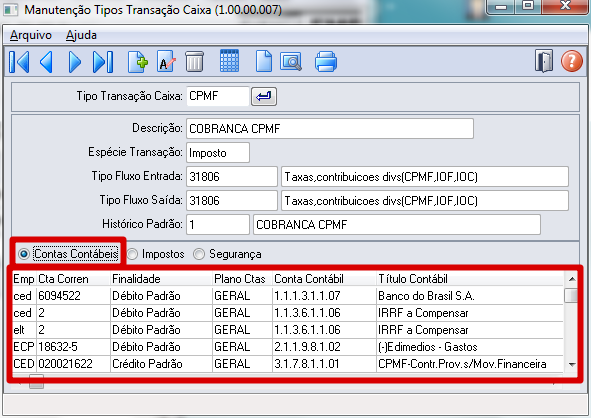Click Histórico Padrão description COBRANCA CPMF field
The height and width of the screenshot is (418, 591).
pyautogui.click(x=397, y=225)
